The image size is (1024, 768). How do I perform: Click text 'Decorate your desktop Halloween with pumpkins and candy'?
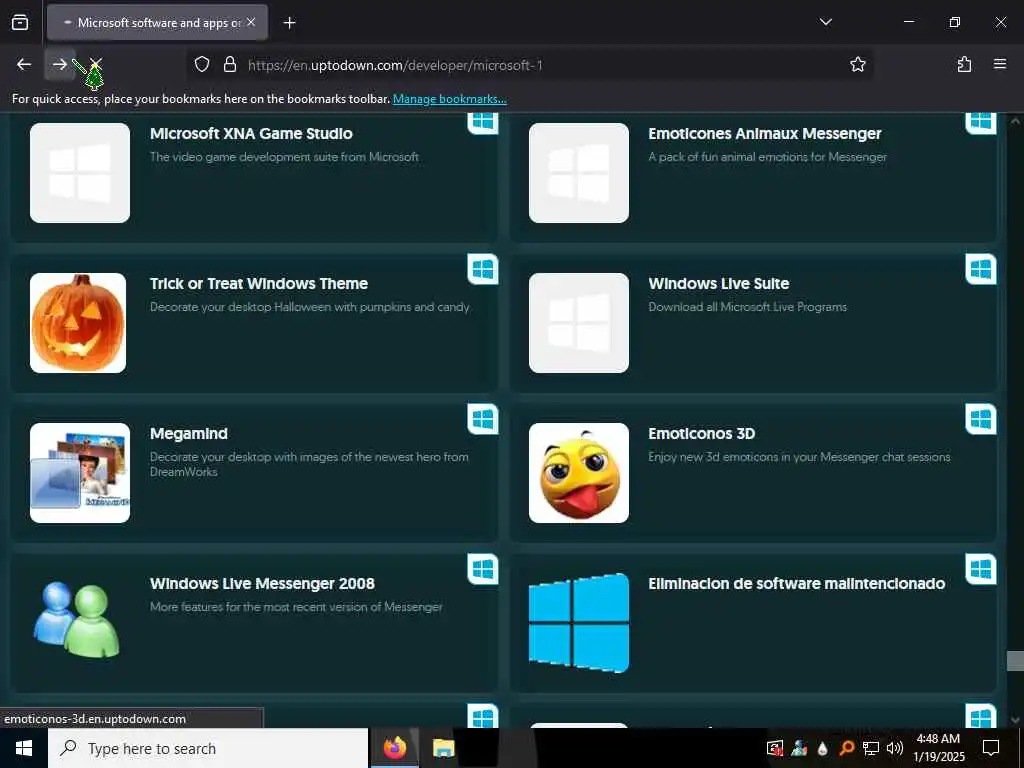(310, 307)
